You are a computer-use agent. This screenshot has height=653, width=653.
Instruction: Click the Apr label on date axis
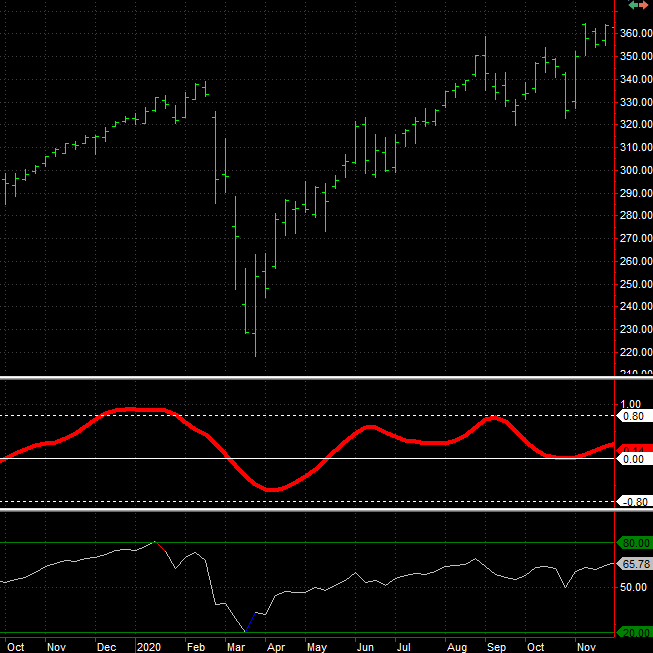tap(276, 647)
